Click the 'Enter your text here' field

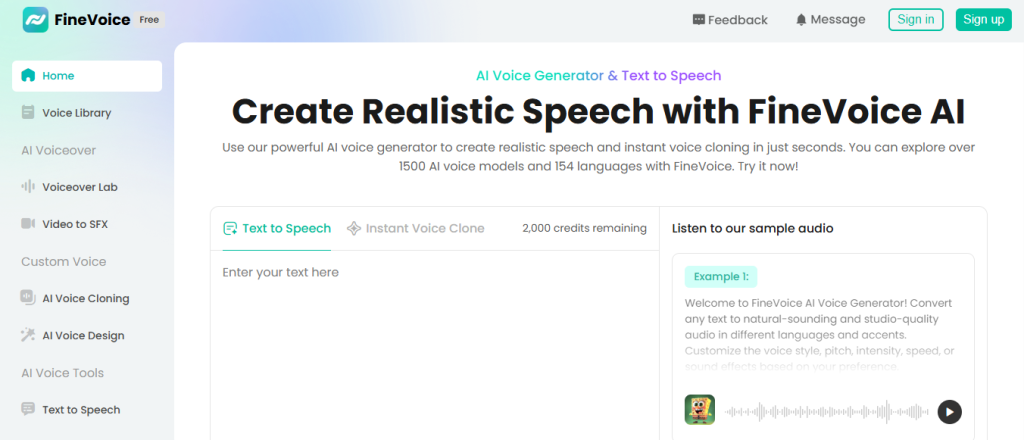pyautogui.click(x=434, y=346)
